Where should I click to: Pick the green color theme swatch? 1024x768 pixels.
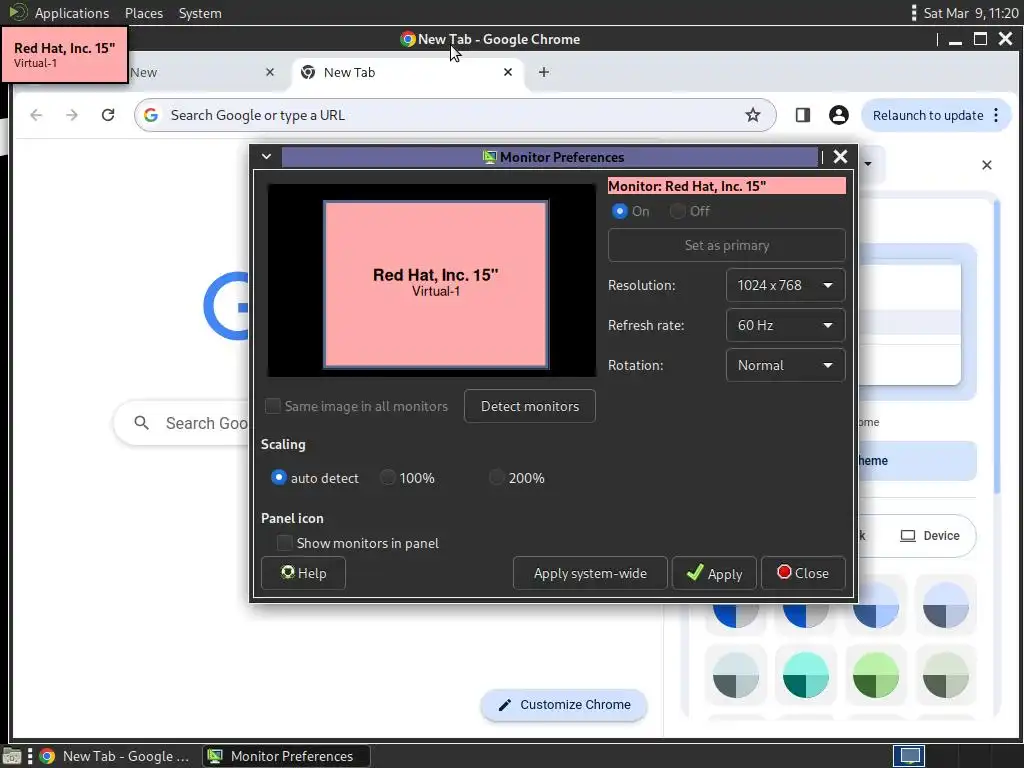point(875,675)
